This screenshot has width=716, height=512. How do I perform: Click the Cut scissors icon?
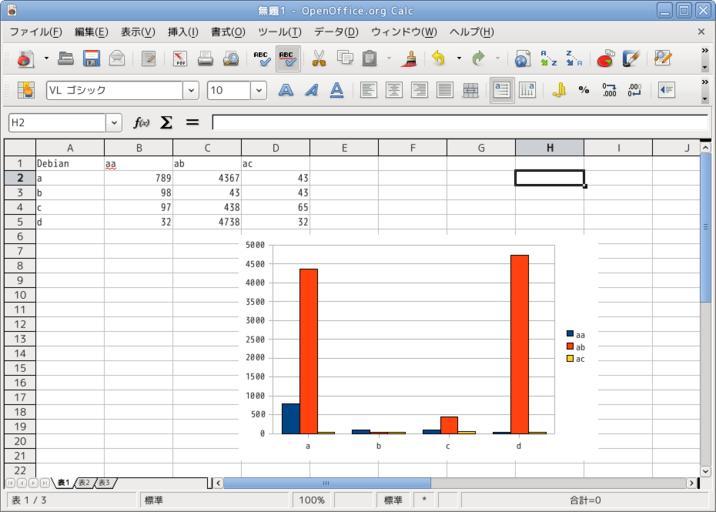click(x=319, y=59)
